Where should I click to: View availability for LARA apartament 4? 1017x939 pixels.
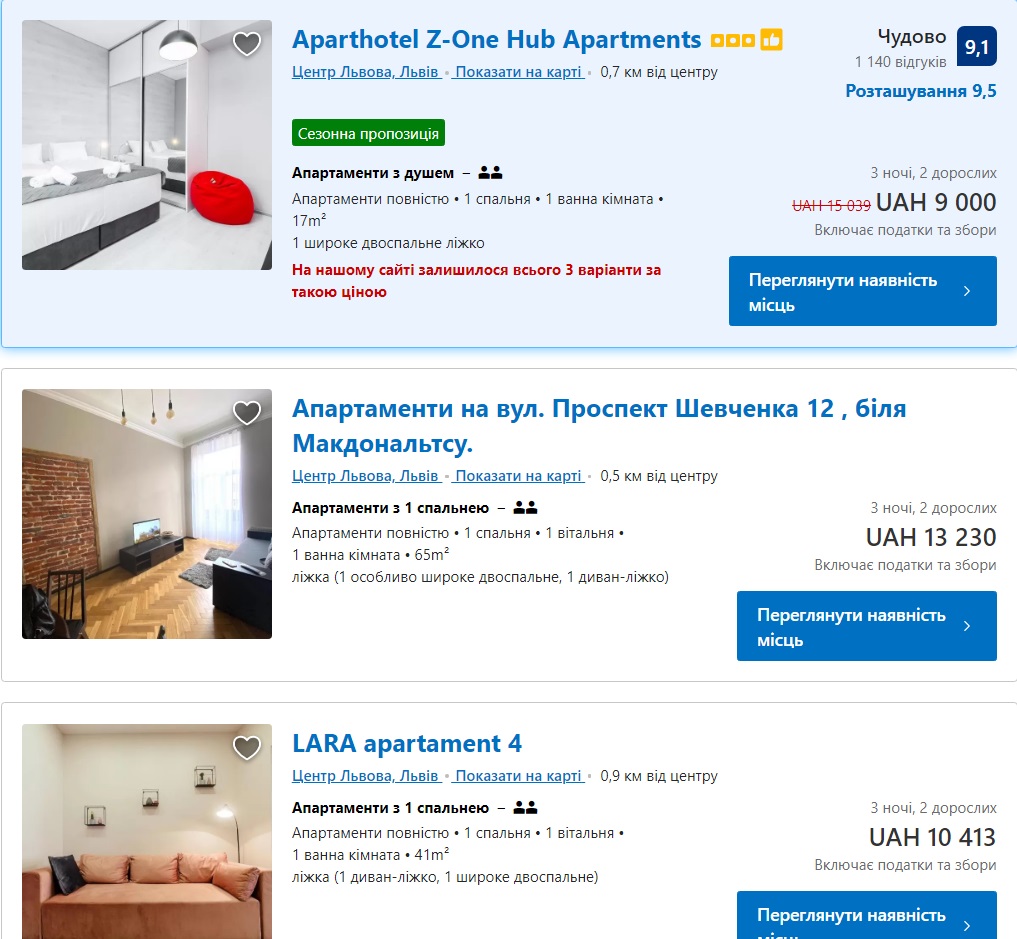coord(867,915)
